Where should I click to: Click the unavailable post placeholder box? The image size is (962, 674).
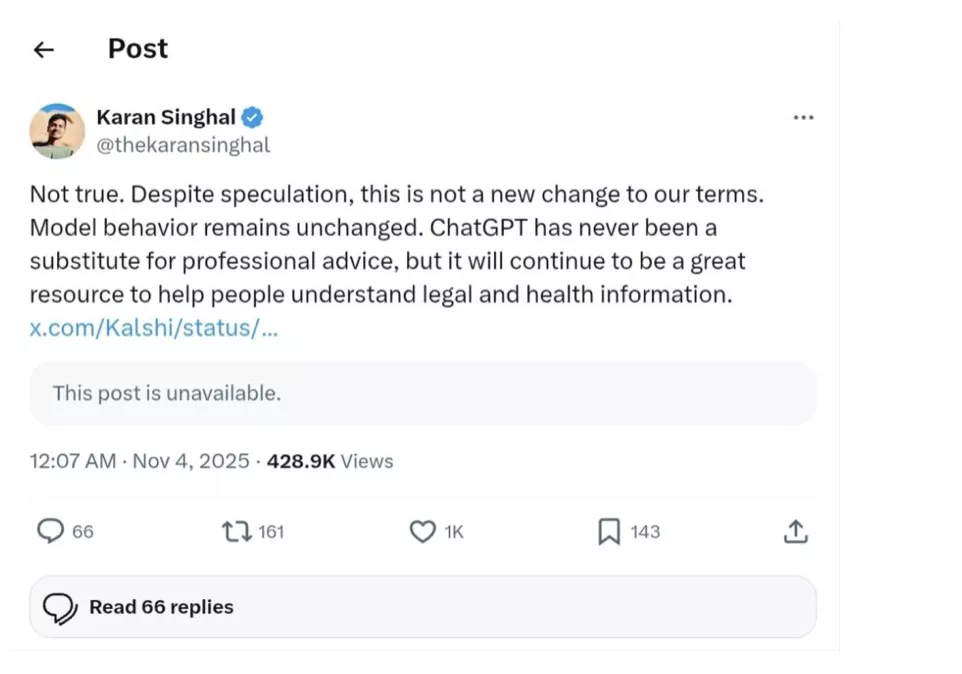(x=422, y=393)
